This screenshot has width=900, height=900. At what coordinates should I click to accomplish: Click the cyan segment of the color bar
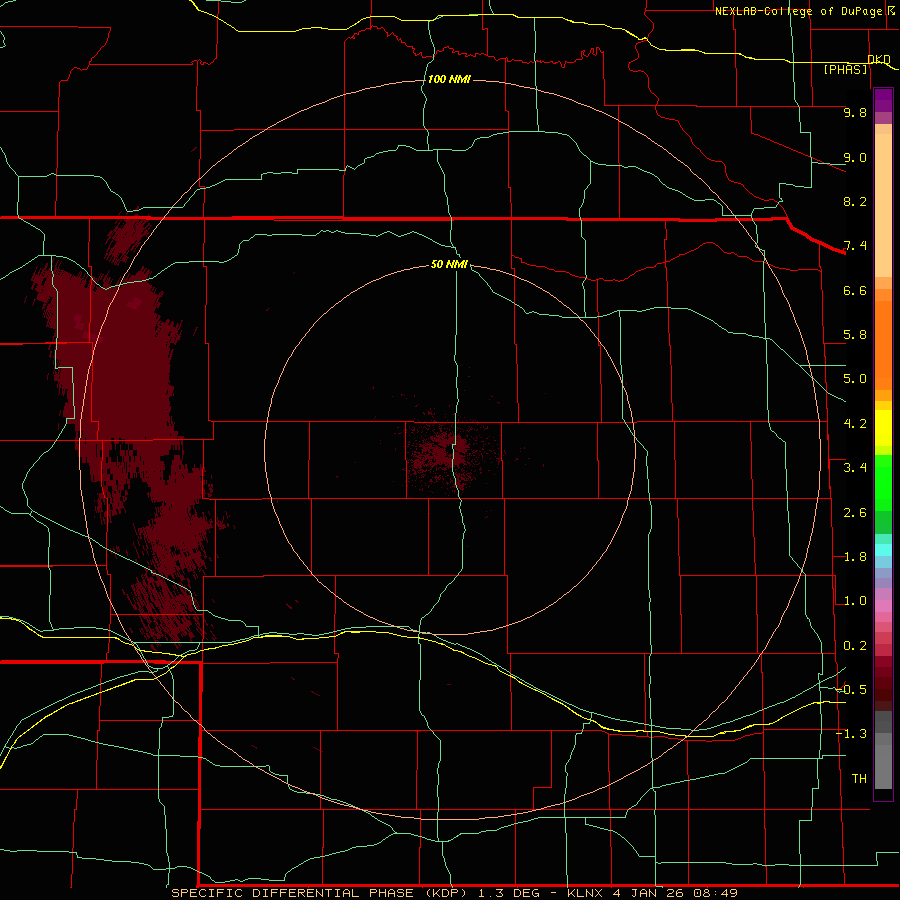click(883, 550)
